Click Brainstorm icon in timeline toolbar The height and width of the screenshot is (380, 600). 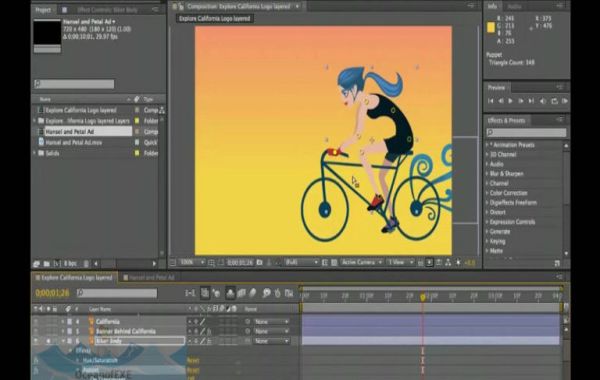(x=267, y=293)
